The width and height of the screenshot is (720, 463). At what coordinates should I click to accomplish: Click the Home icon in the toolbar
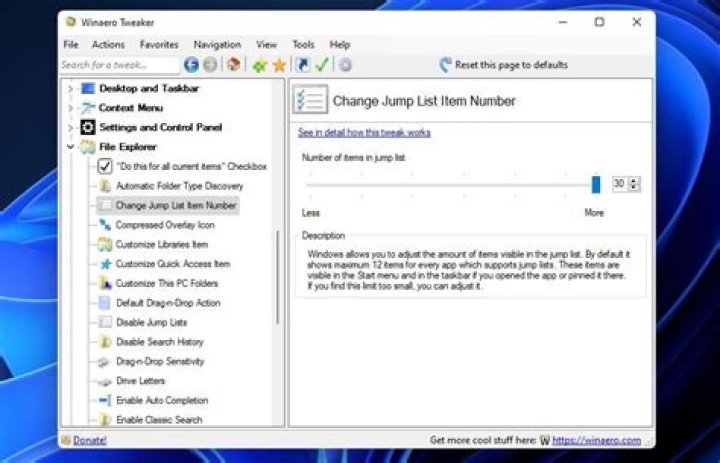233,65
